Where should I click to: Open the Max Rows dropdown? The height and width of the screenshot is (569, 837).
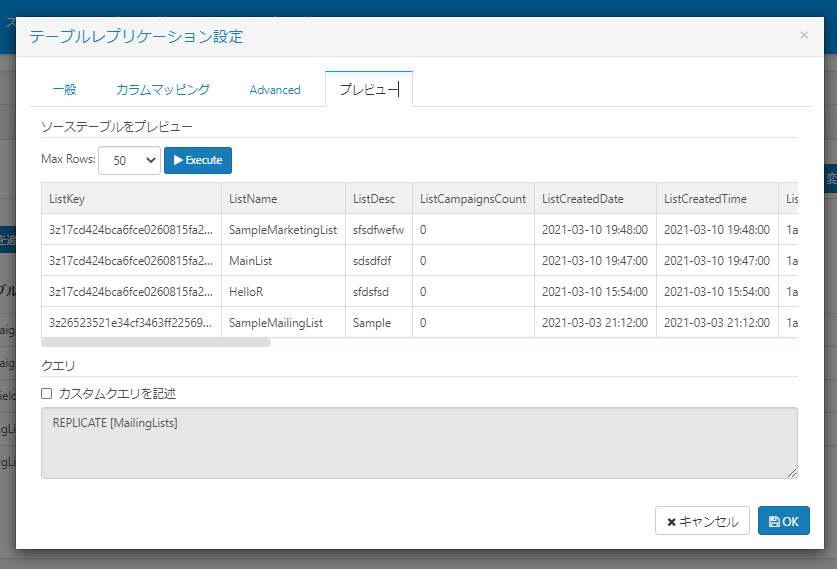[129, 160]
